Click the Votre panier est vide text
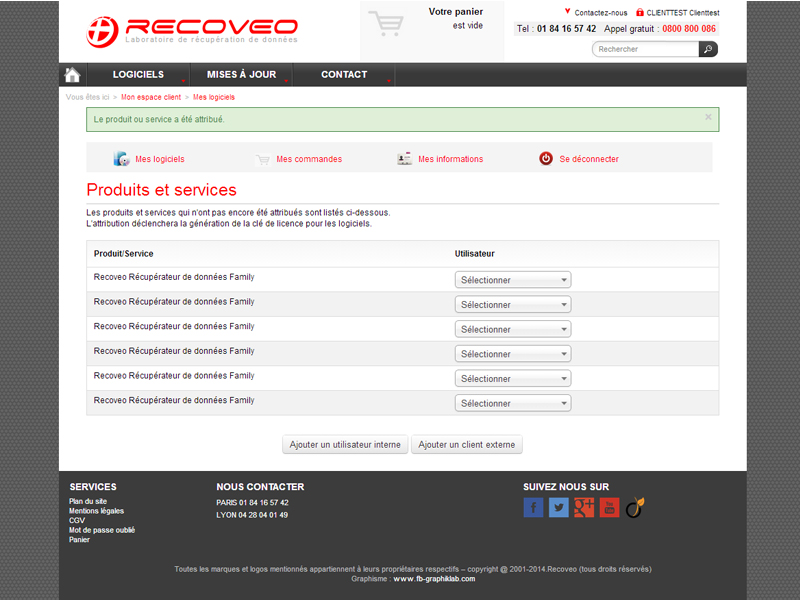 [x=456, y=18]
